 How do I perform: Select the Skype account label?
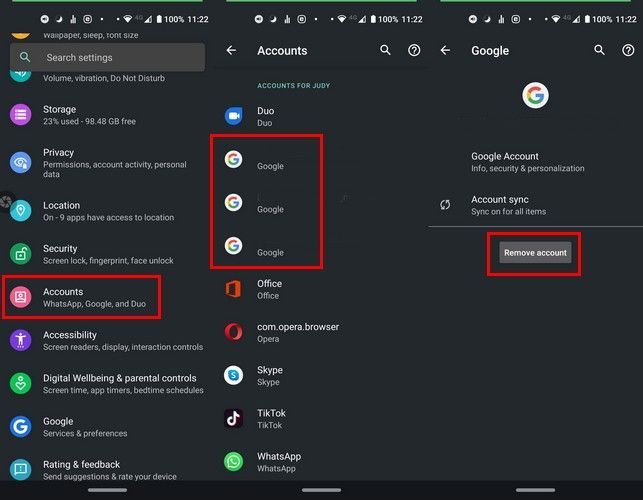[270, 376]
